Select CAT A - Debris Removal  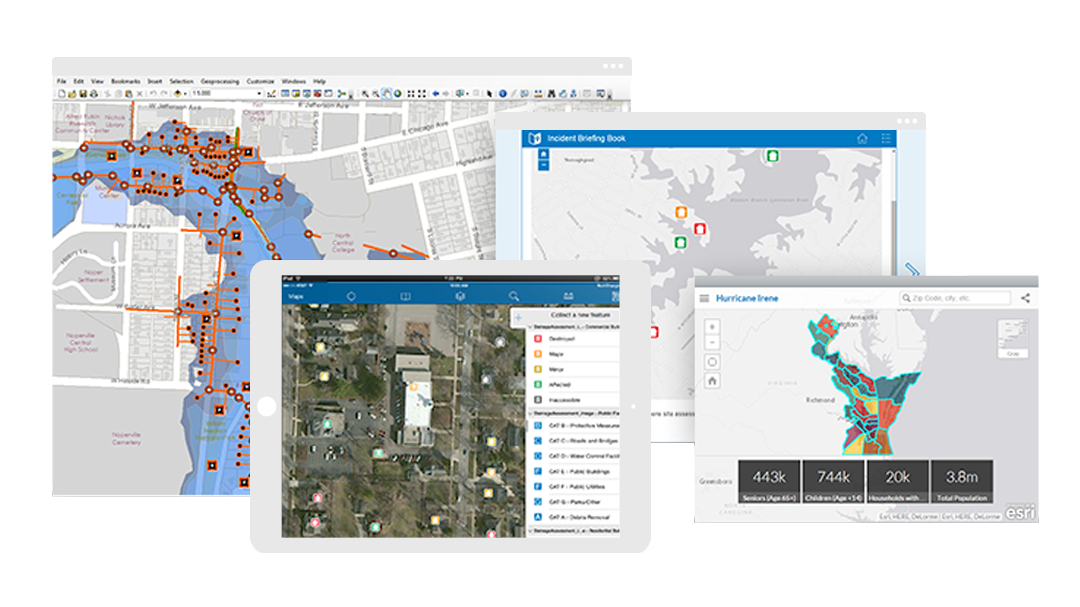point(573,517)
